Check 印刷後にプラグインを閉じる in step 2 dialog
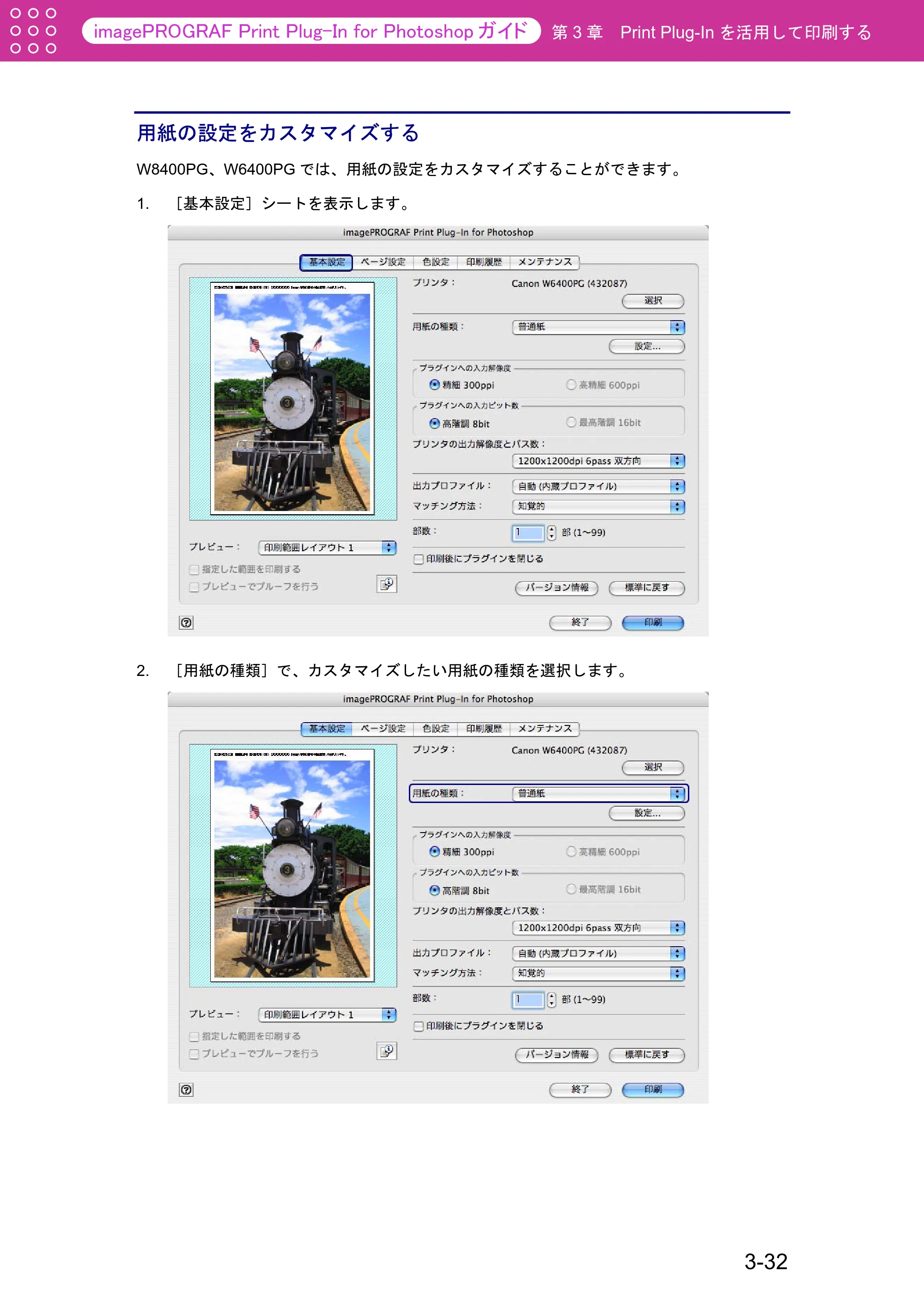The width and height of the screenshot is (924, 1308). (x=419, y=1026)
